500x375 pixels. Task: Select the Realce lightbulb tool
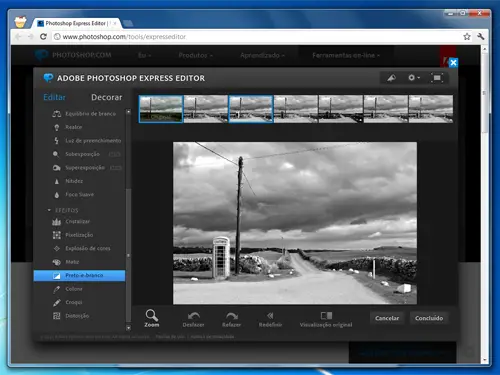click(67, 127)
